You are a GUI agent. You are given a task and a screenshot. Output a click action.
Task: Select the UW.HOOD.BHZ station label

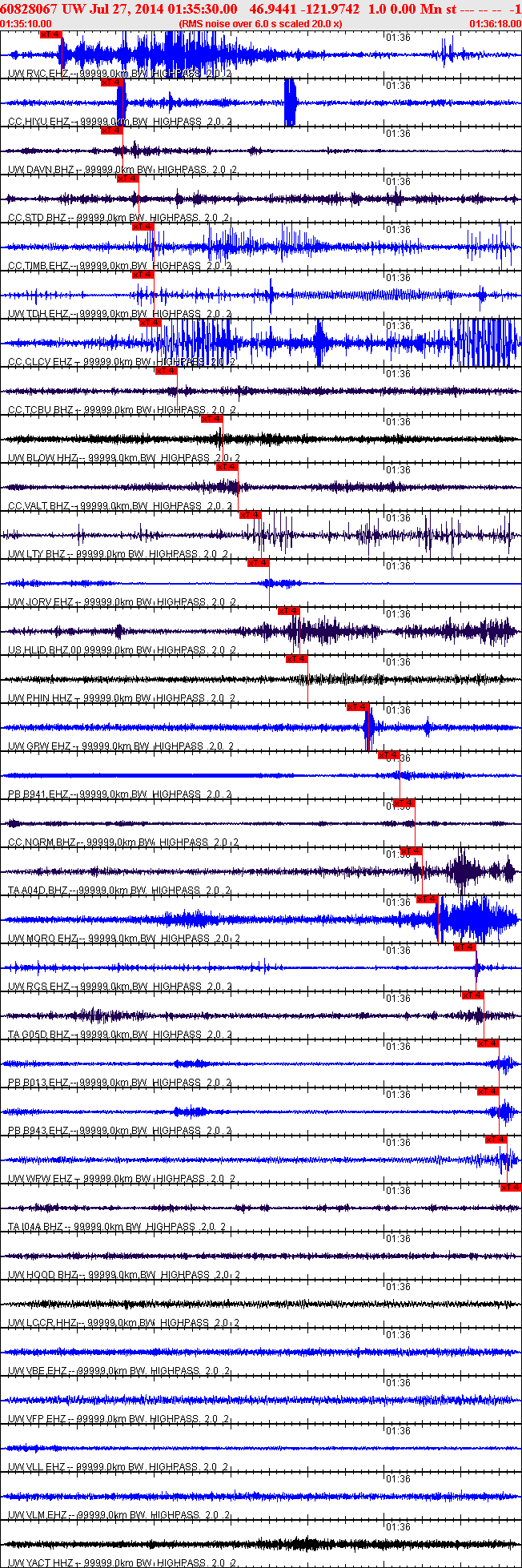[43, 1274]
